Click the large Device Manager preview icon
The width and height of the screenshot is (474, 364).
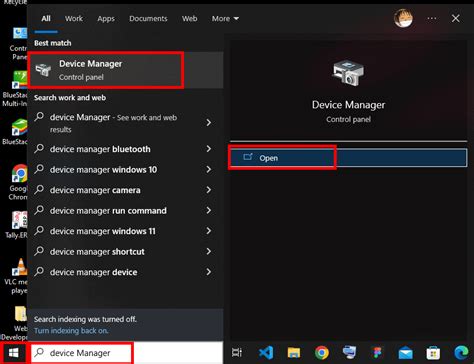[348, 73]
